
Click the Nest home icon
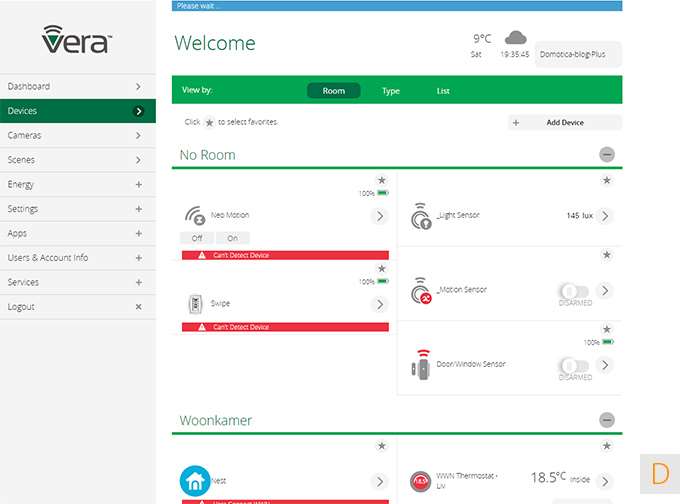[195, 481]
